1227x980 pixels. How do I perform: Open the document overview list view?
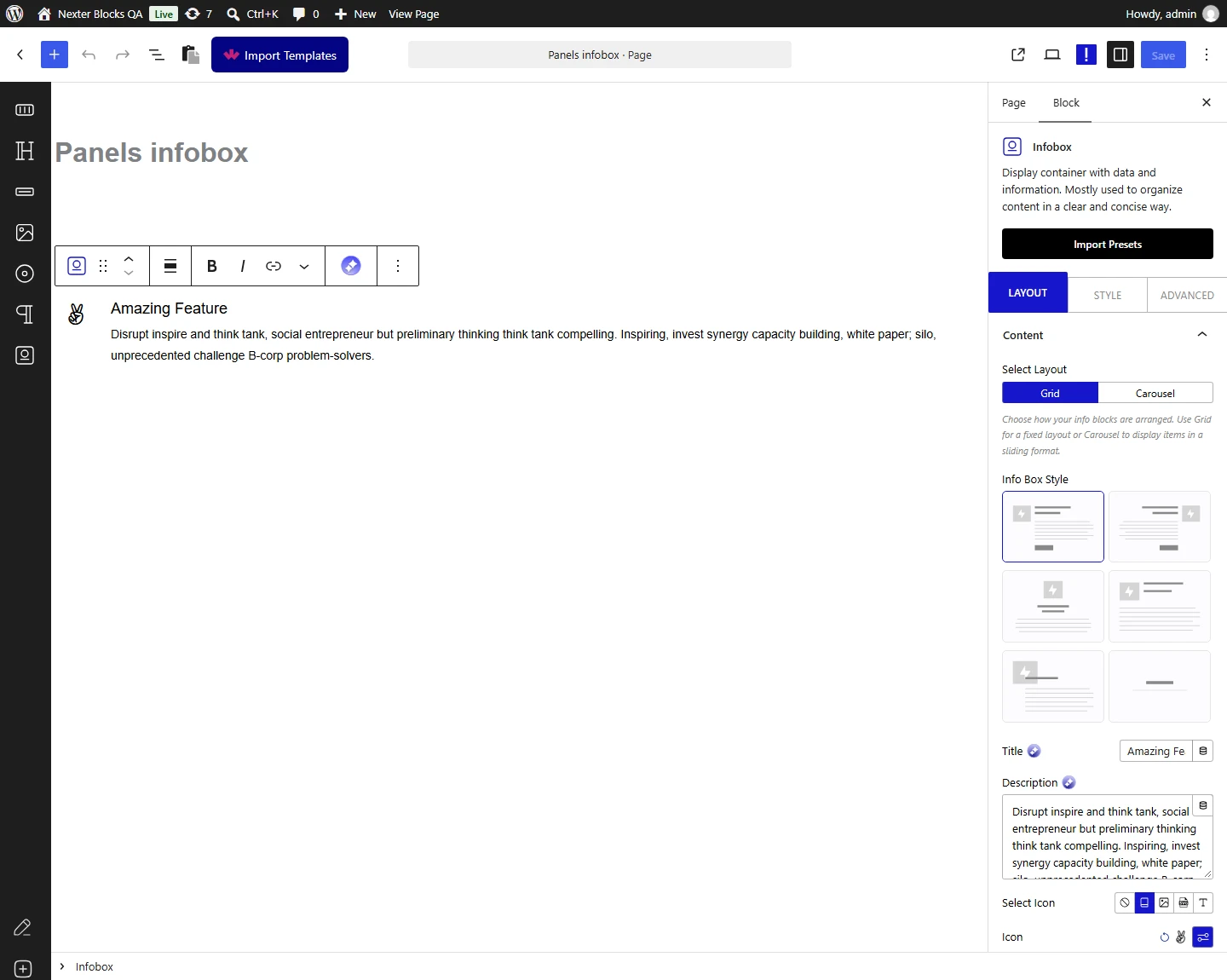(156, 55)
